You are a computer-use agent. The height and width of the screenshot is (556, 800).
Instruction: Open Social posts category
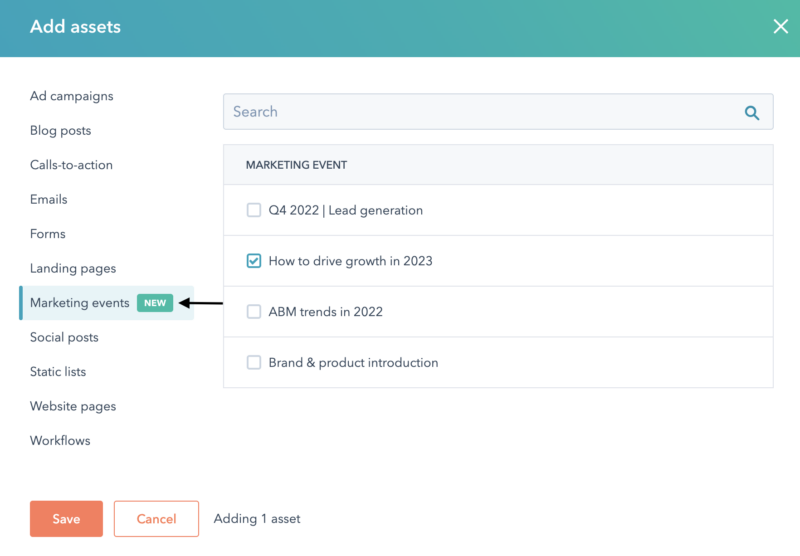point(64,337)
